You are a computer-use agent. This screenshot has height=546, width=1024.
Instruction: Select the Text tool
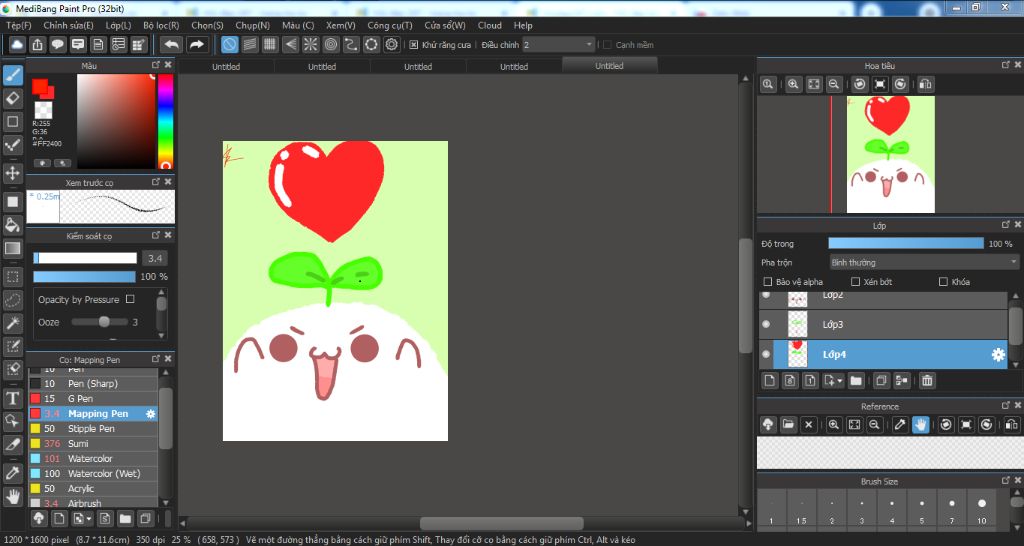tap(12, 398)
